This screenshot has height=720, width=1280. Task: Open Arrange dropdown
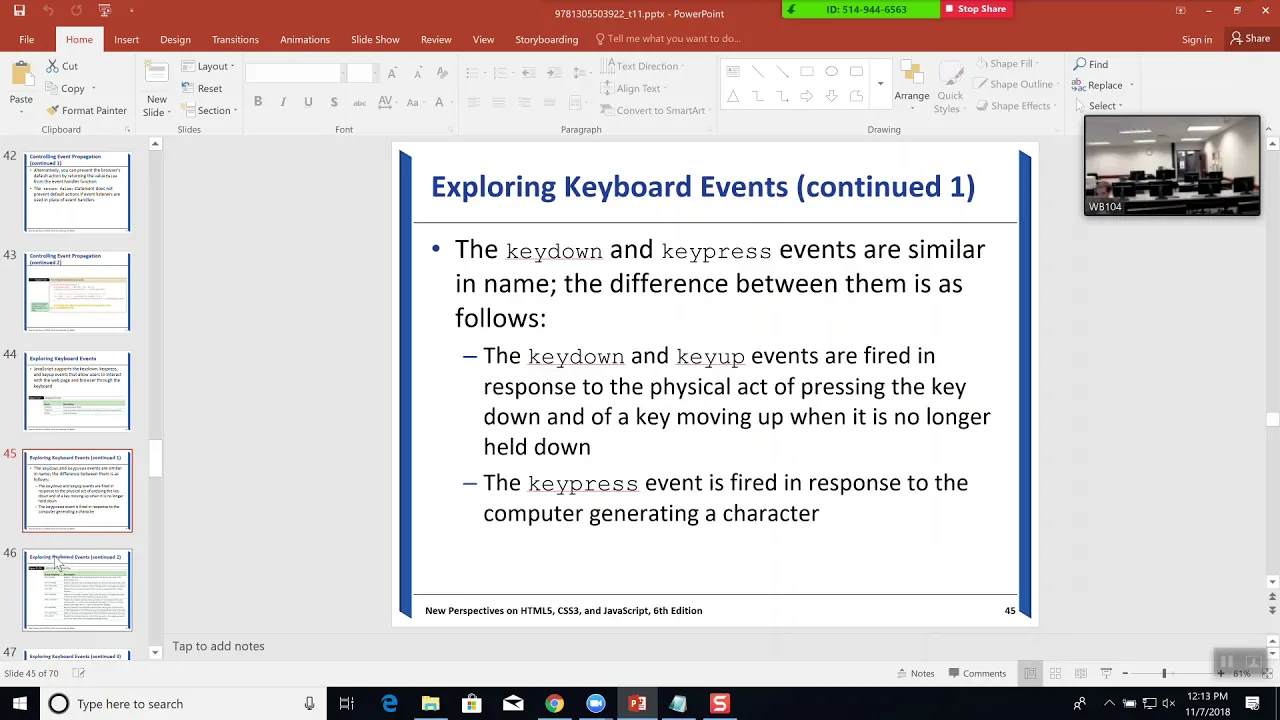(911, 84)
